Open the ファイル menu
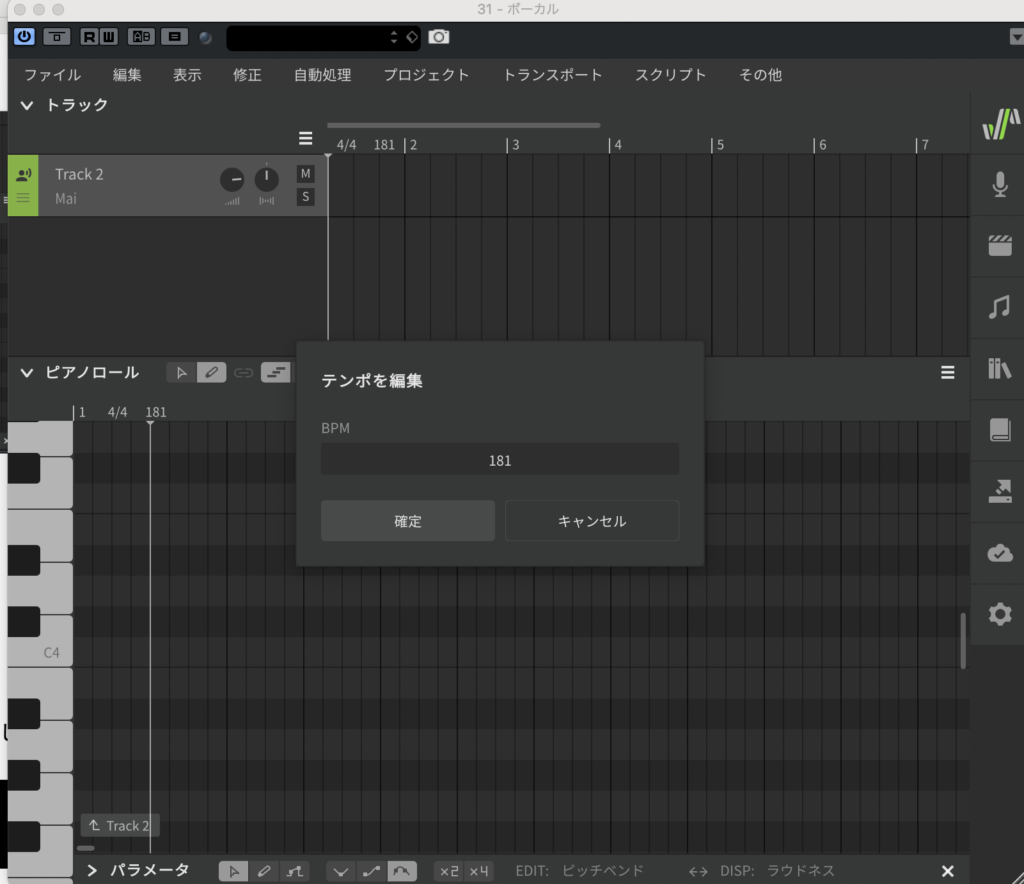 [52, 75]
